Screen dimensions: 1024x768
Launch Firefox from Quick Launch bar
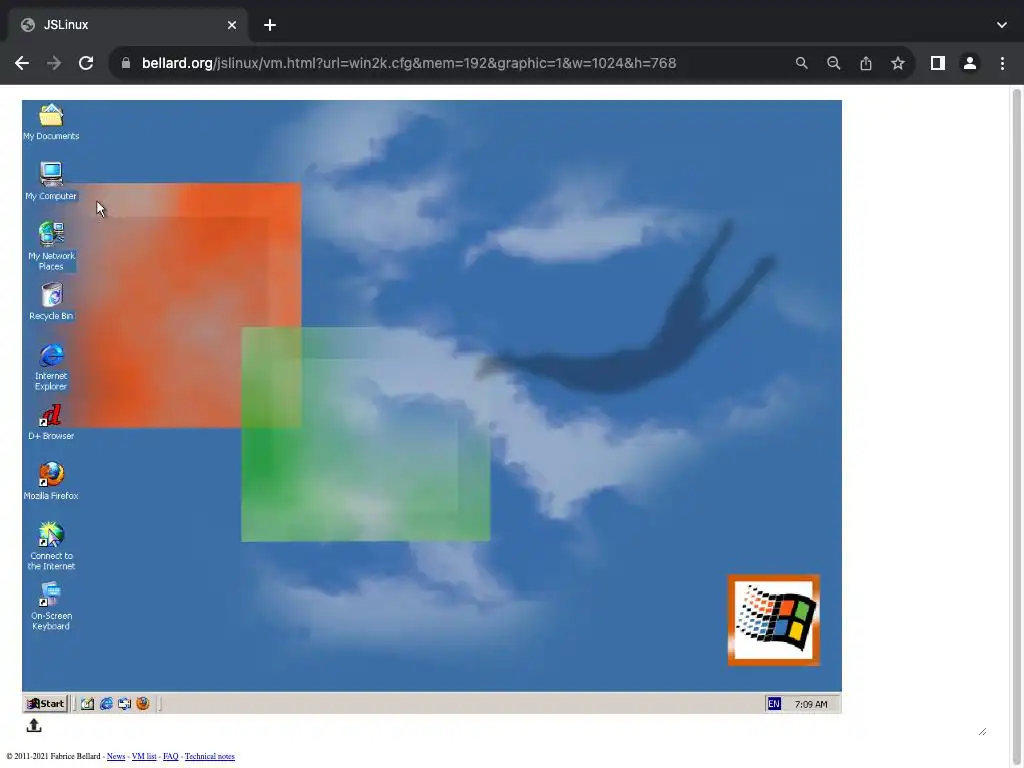point(142,703)
